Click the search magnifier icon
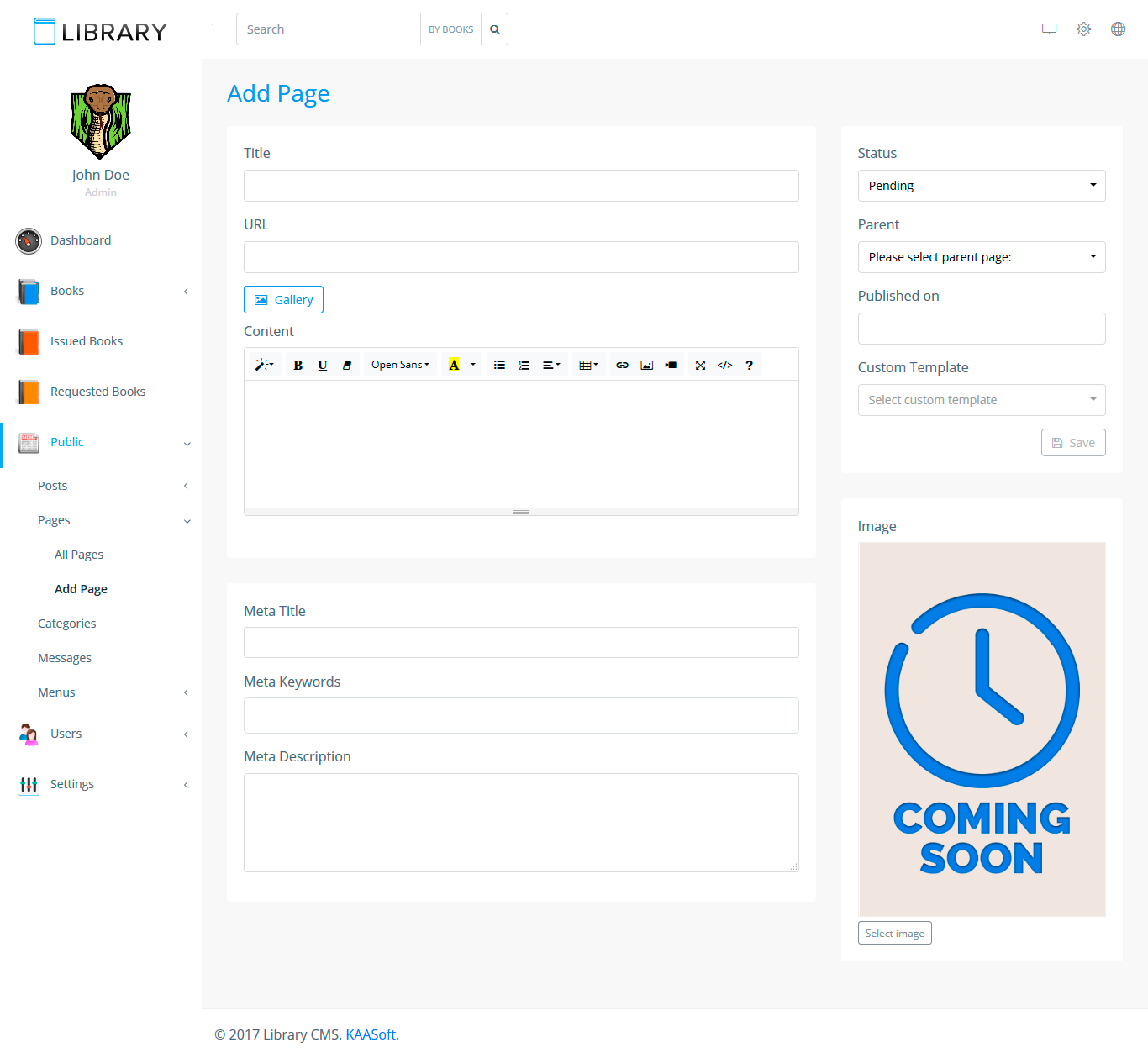Viewport: 1148px width, 1058px height. tap(495, 29)
